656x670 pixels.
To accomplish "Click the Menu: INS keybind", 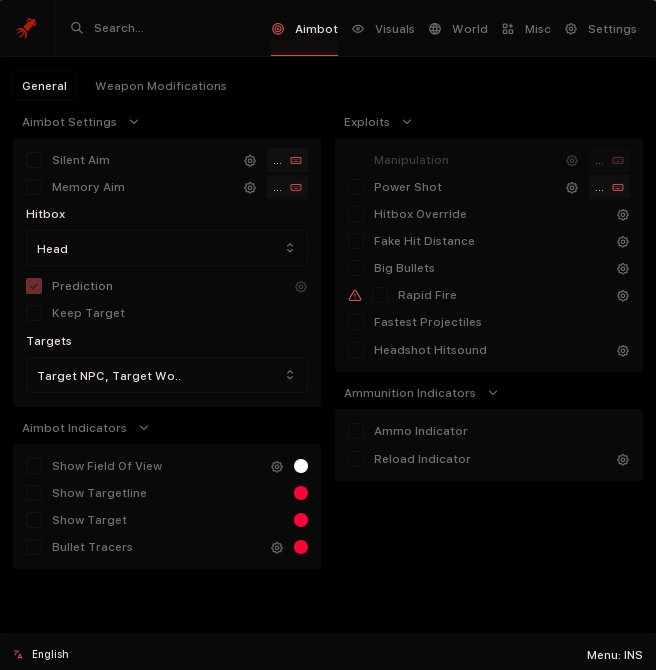I will (615, 655).
